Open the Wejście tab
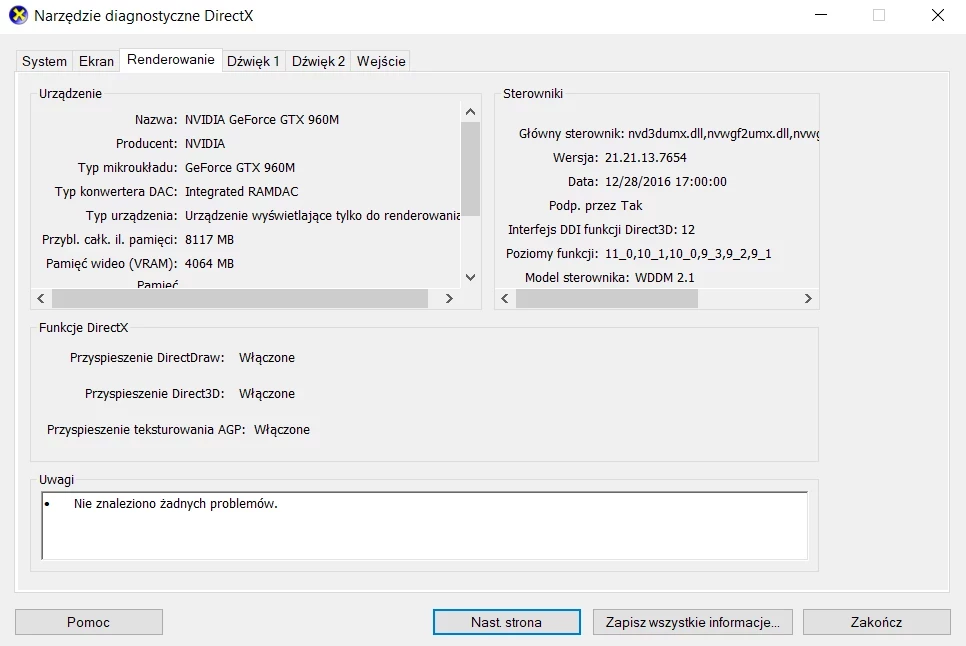This screenshot has height=646, width=966. click(380, 60)
